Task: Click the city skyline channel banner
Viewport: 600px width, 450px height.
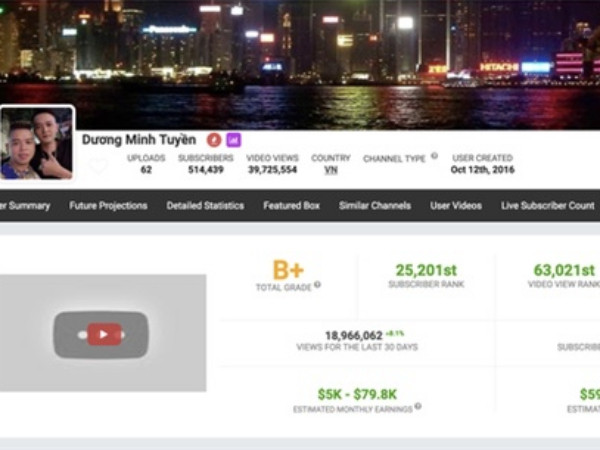Action: click(300, 63)
